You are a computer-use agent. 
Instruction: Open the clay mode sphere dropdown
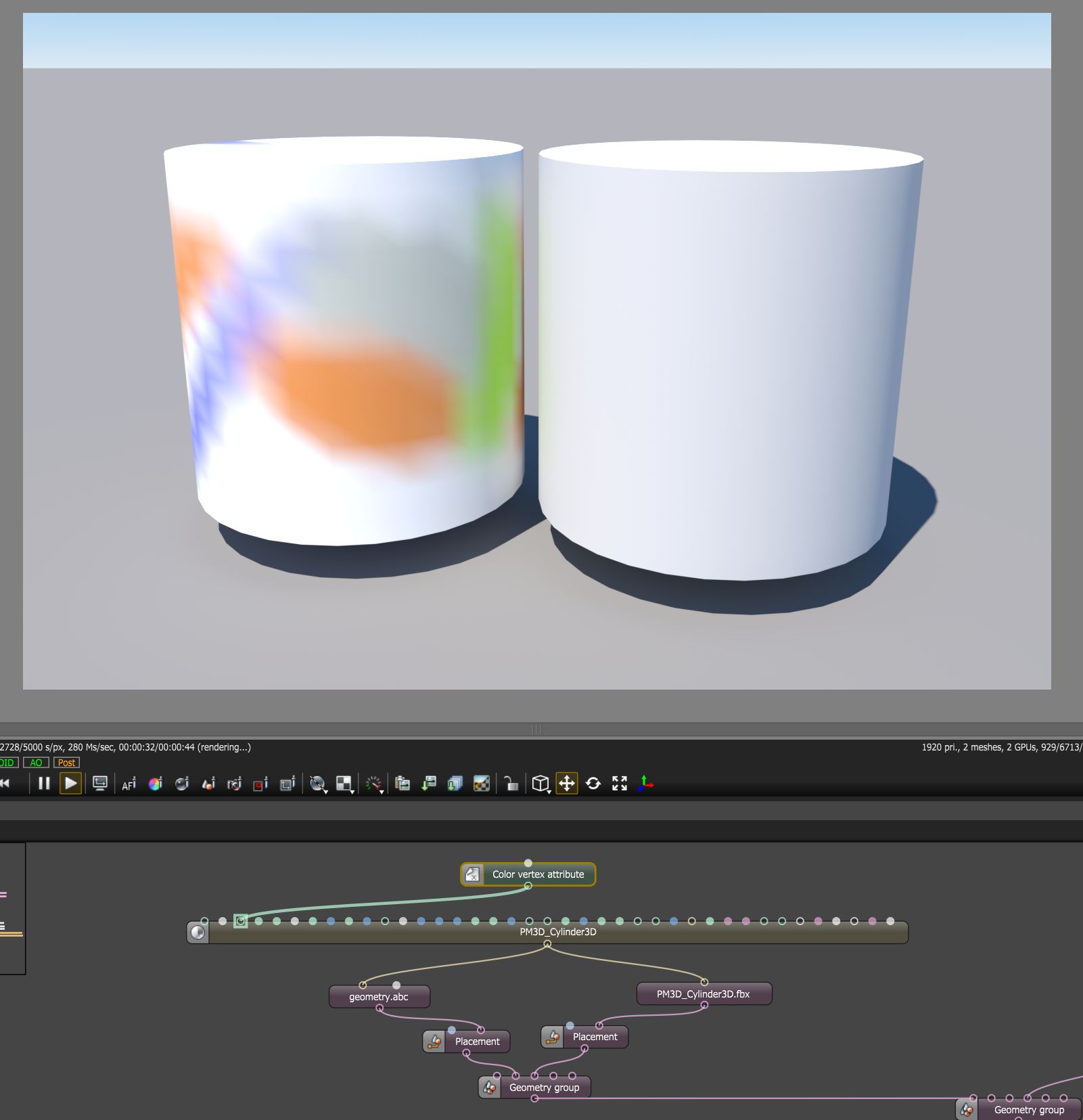tap(318, 784)
